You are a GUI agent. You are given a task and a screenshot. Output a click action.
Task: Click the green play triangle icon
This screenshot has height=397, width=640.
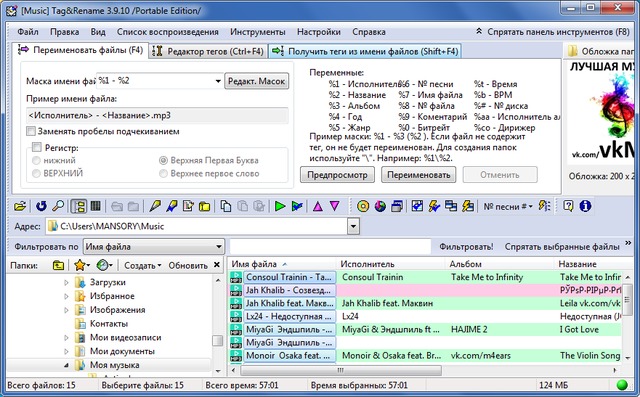click(x=280, y=206)
